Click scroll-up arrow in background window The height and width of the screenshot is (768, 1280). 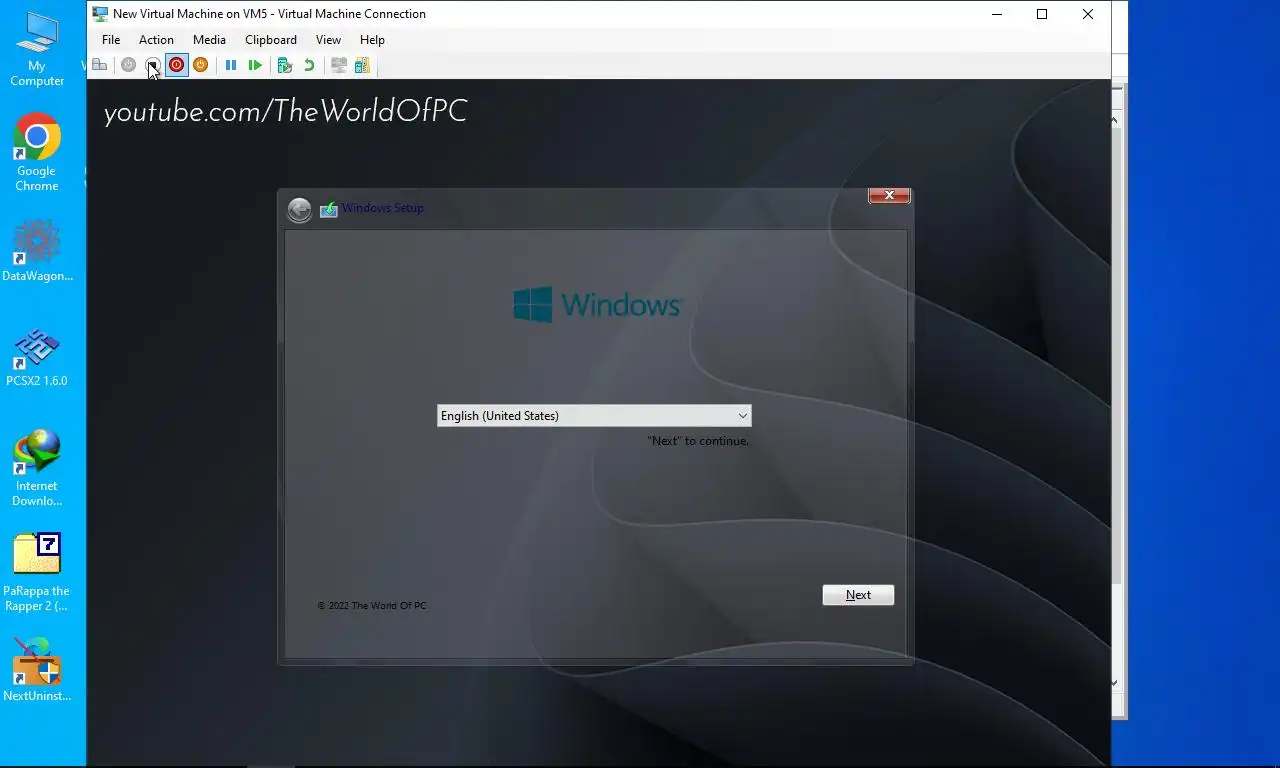pyautogui.click(x=1115, y=120)
